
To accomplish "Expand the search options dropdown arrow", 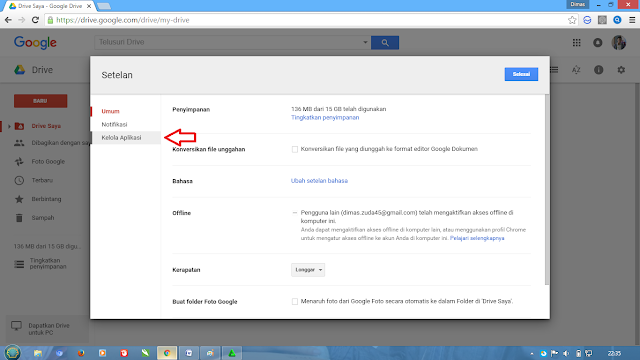I will [365, 42].
